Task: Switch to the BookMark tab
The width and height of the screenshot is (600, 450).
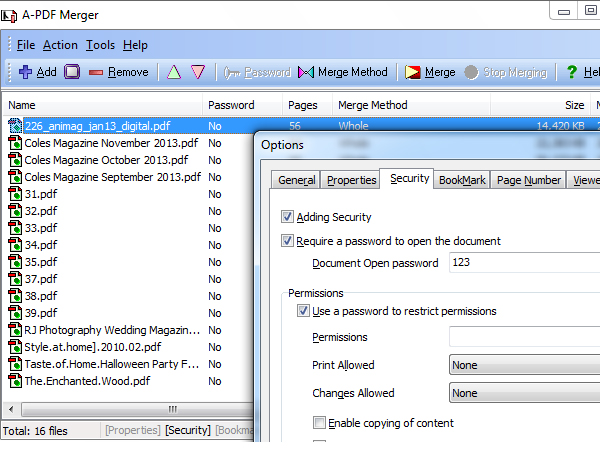Action: click(x=462, y=180)
